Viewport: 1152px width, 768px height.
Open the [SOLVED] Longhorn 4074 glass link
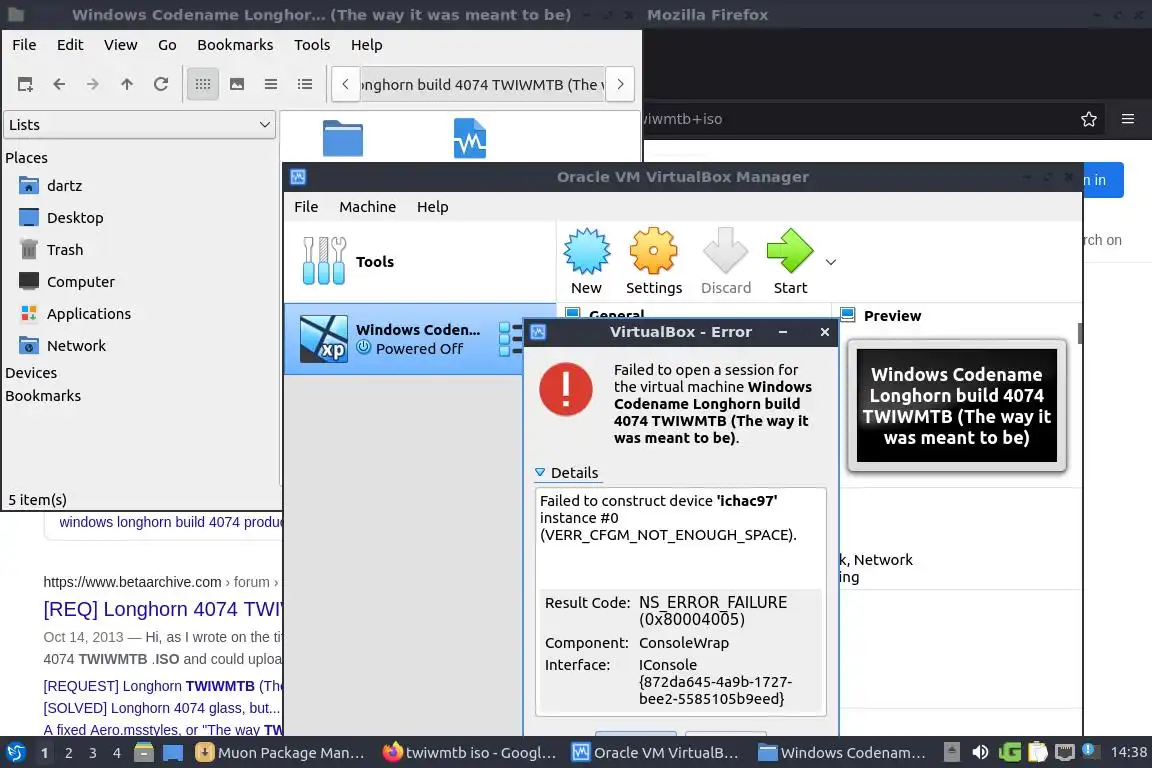point(162,708)
